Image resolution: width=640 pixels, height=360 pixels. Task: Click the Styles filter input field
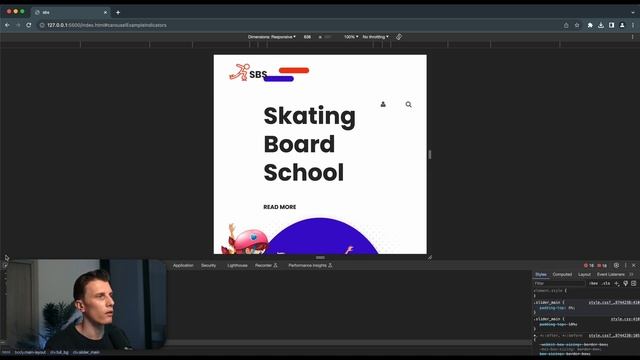tap(559, 283)
